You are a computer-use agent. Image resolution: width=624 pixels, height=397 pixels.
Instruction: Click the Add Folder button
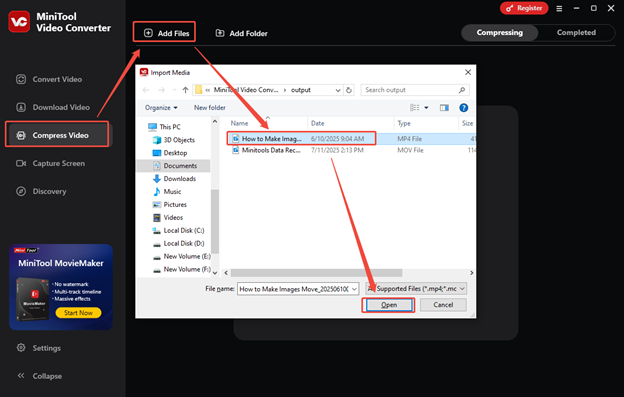[x=241, y=33]
